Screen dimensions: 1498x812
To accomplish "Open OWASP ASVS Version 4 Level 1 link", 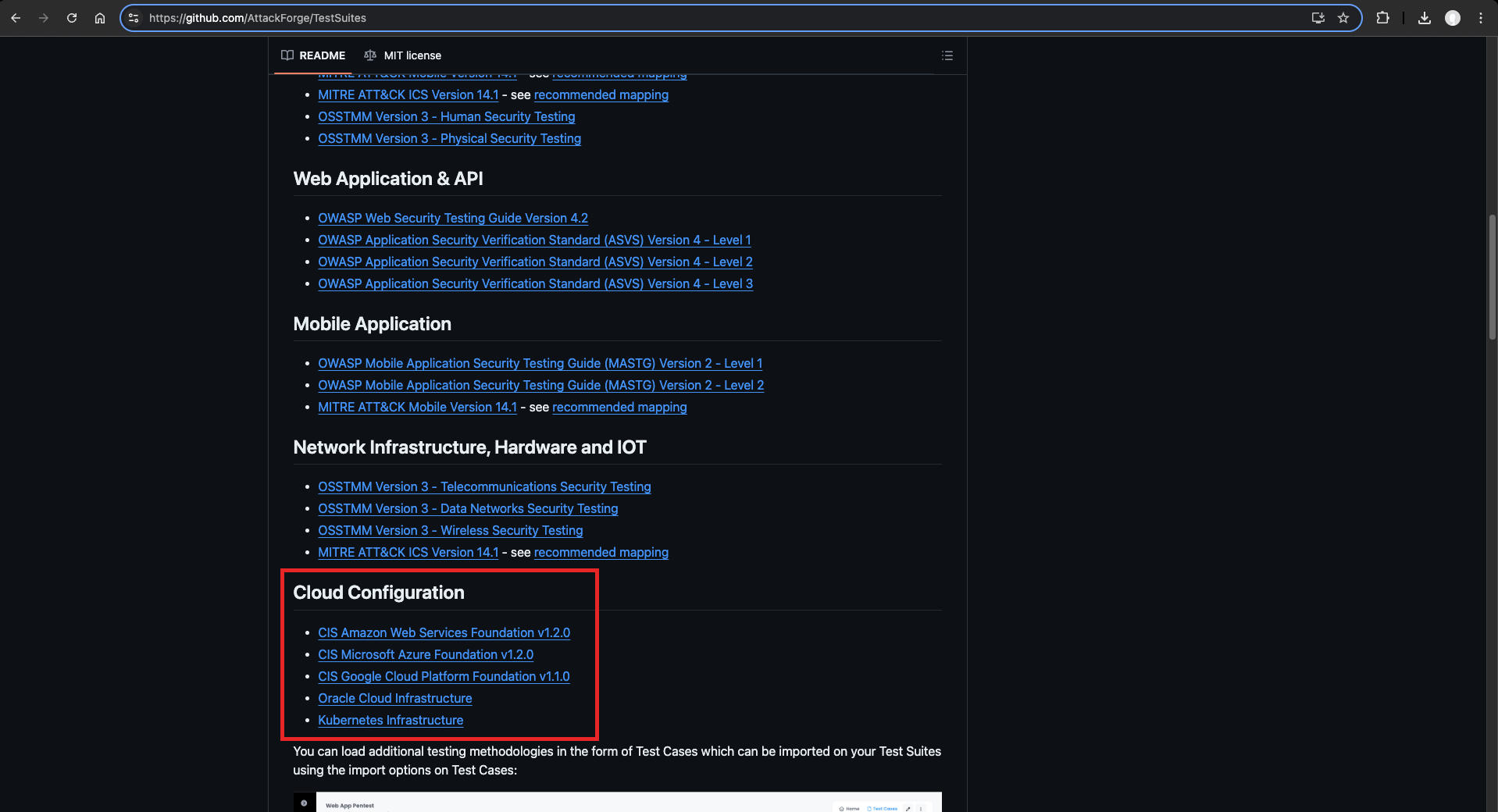I will 534,240.
